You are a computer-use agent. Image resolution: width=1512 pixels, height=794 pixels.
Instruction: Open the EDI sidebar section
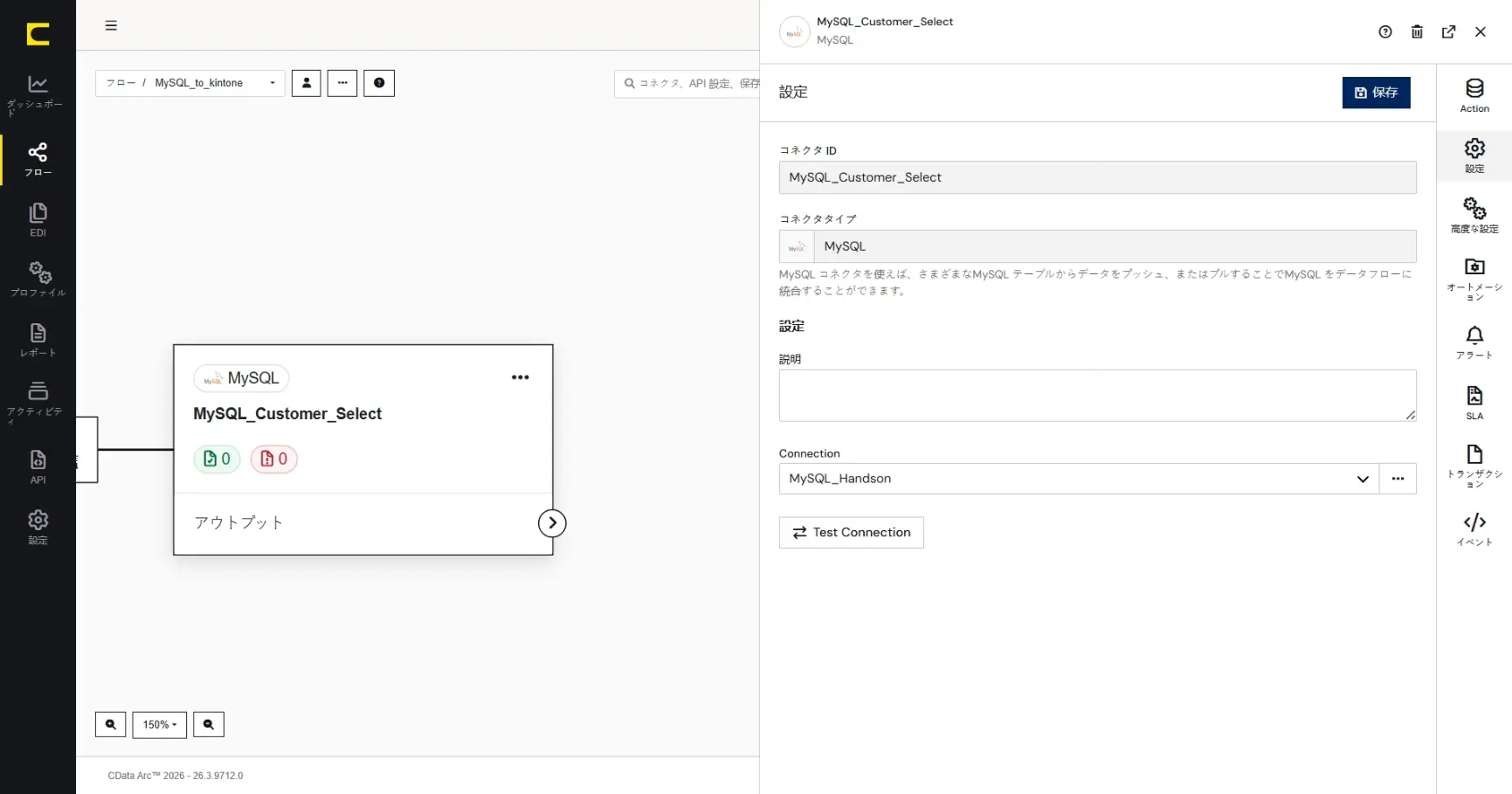coord(38,220)
